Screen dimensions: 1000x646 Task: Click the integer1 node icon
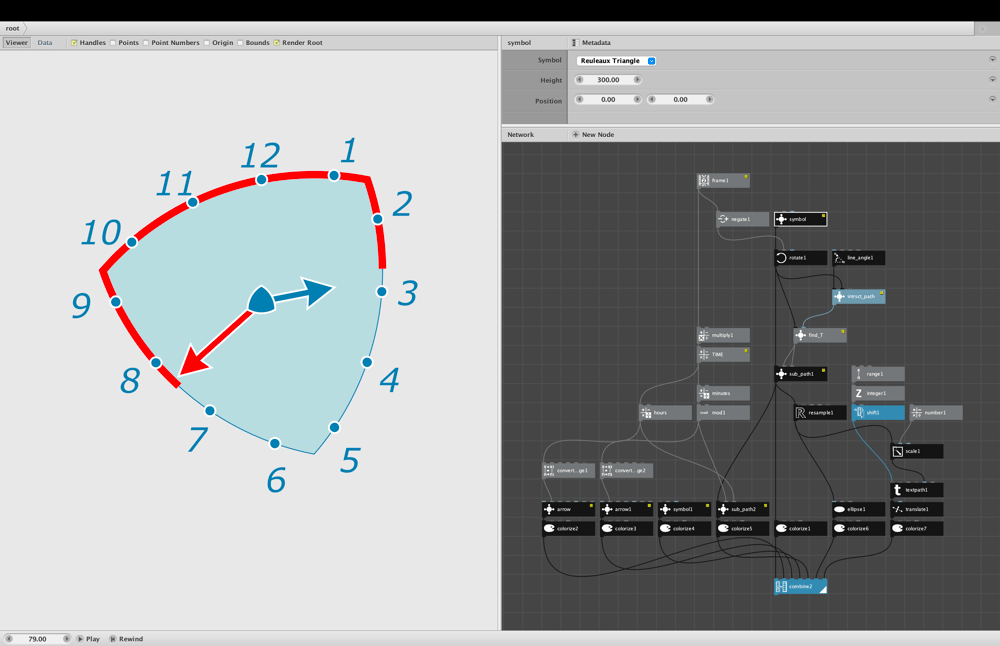pos(858,393)
